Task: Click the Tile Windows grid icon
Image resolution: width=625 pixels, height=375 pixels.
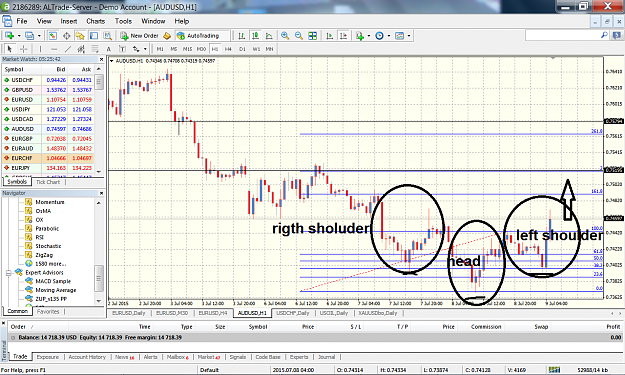Action: [312, 36]
